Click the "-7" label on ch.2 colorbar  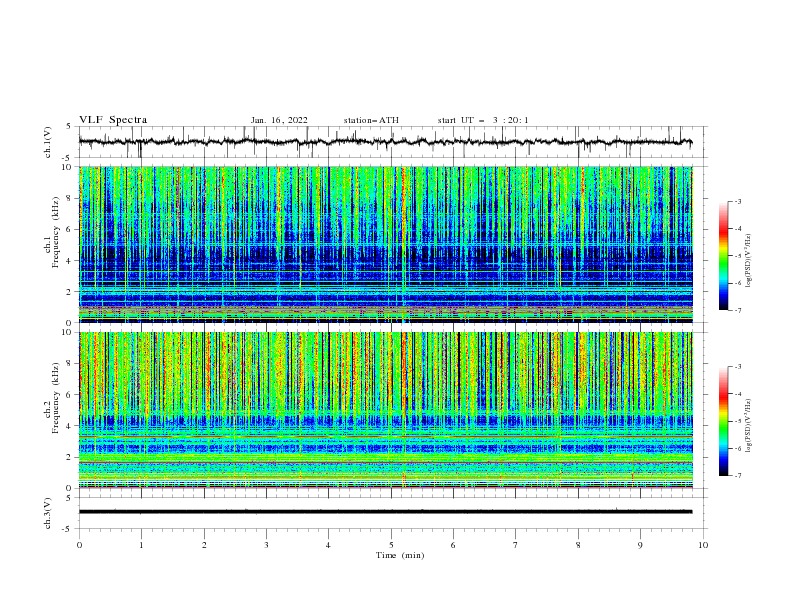click(738, 476)
